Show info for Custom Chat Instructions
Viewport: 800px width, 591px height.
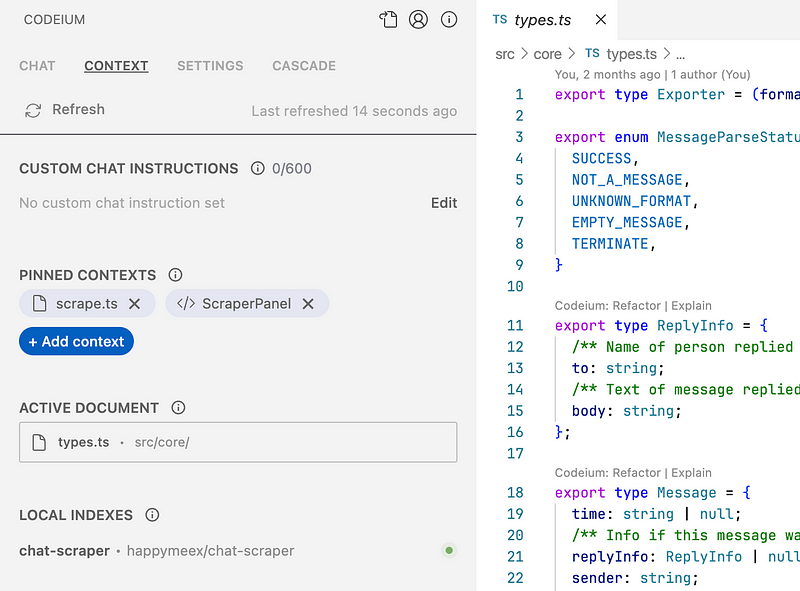pyautogui.click(x=258, y=168)
